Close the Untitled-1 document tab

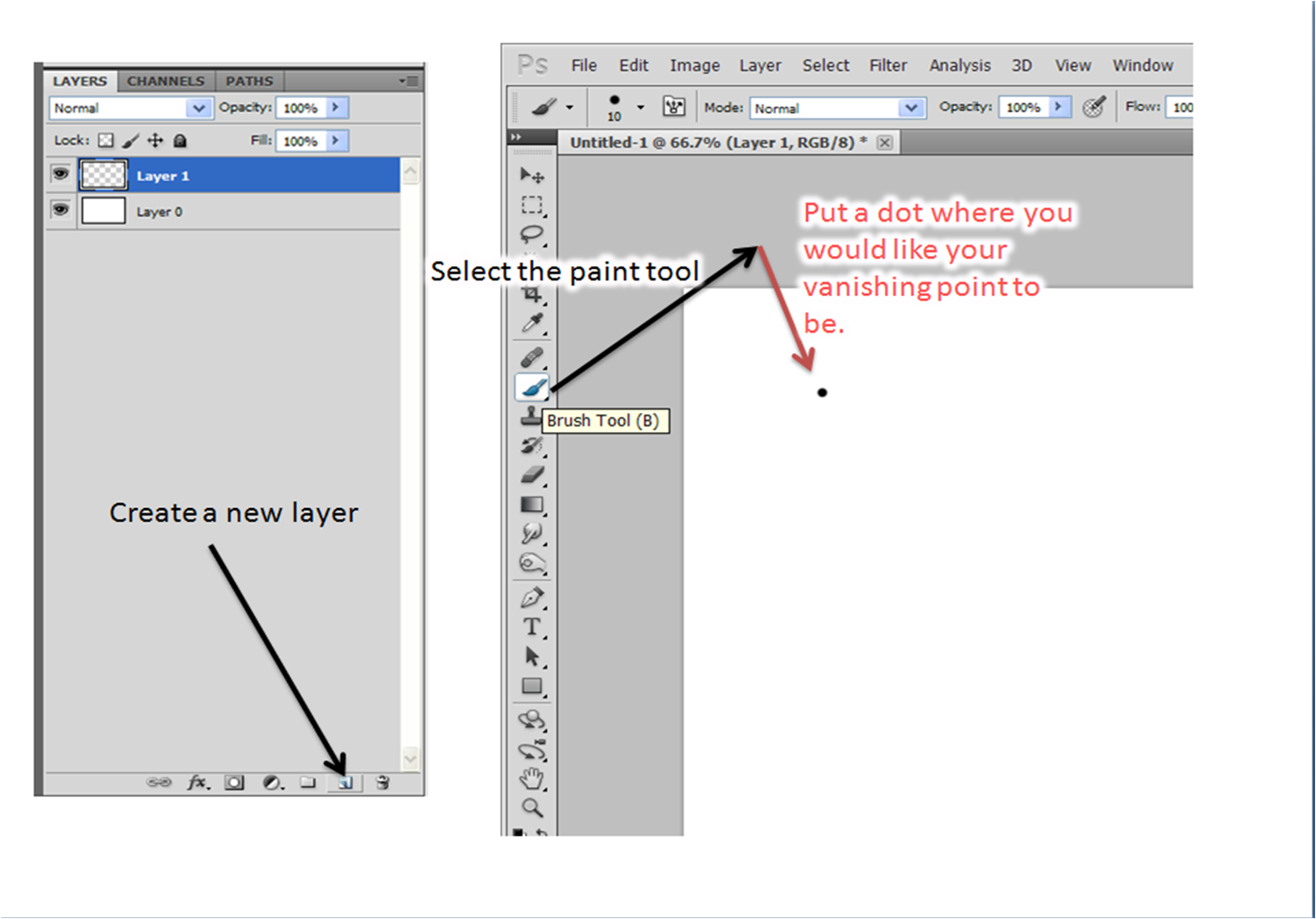885,143
